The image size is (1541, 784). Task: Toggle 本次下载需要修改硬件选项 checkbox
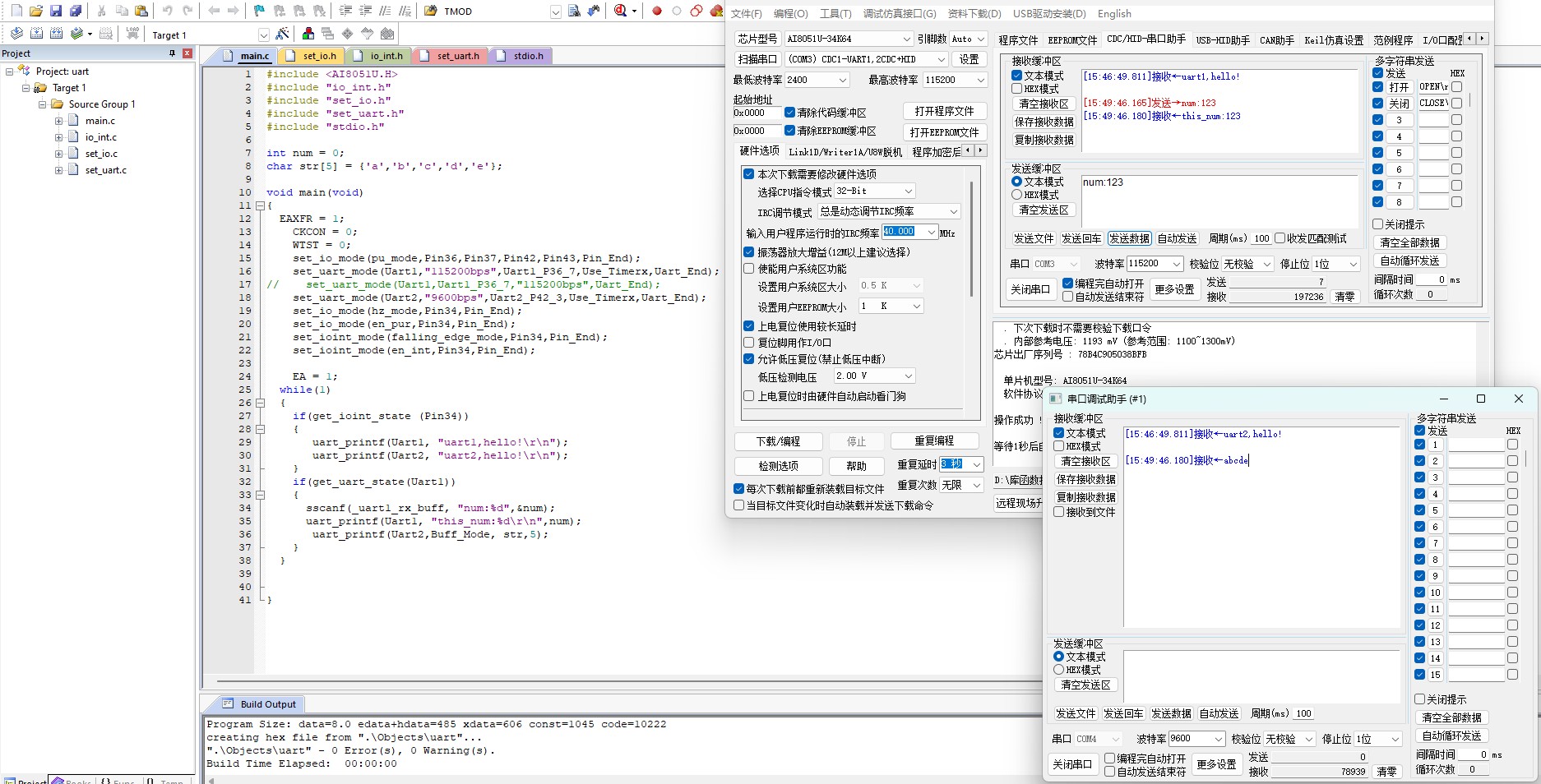[x=749, y=174]
